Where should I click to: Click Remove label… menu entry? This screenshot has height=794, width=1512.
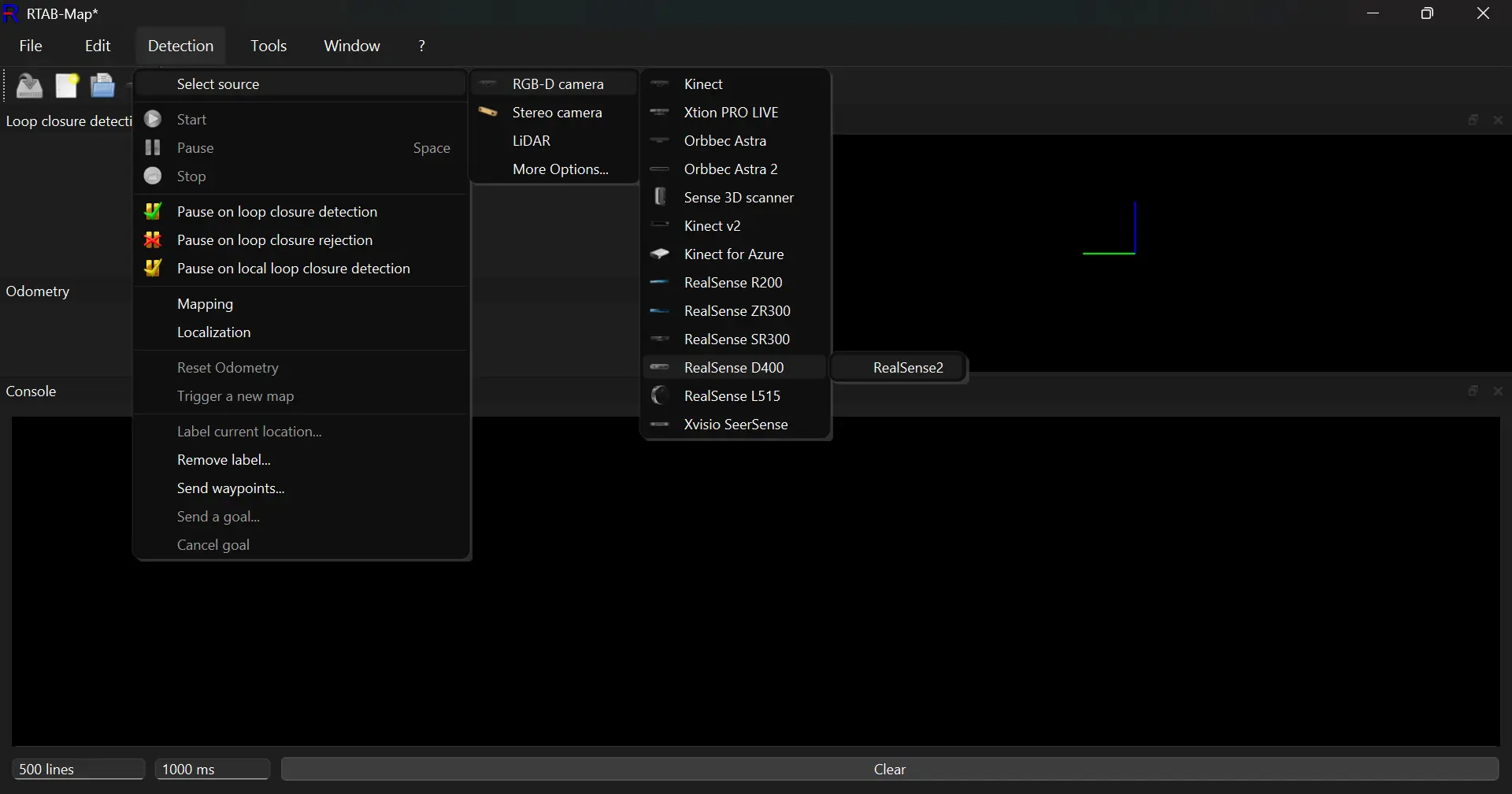pyautogui.click(x=301, y=460)
